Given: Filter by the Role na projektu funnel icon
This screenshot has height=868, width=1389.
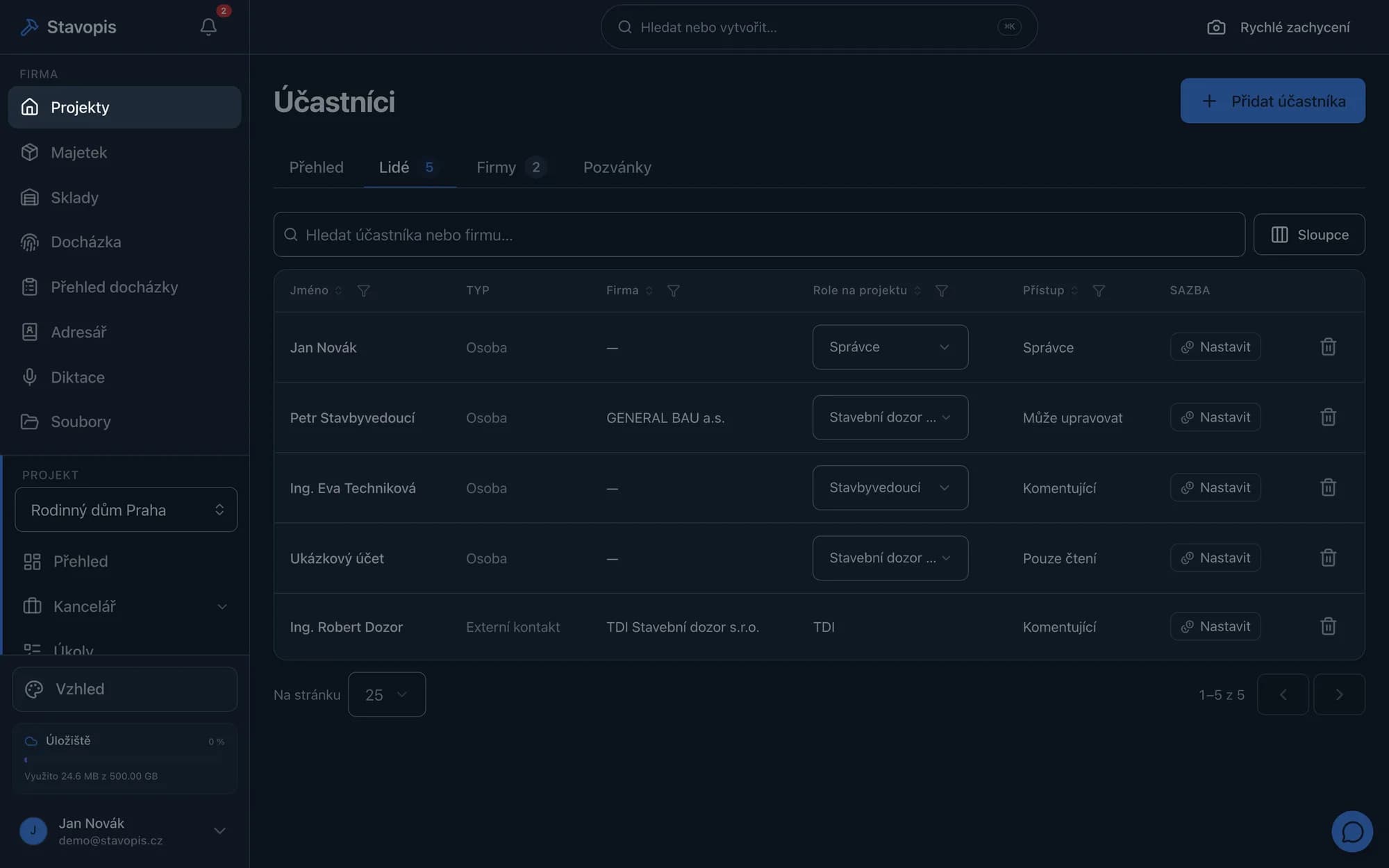Looking at the screenshot, I should [941, 290].
